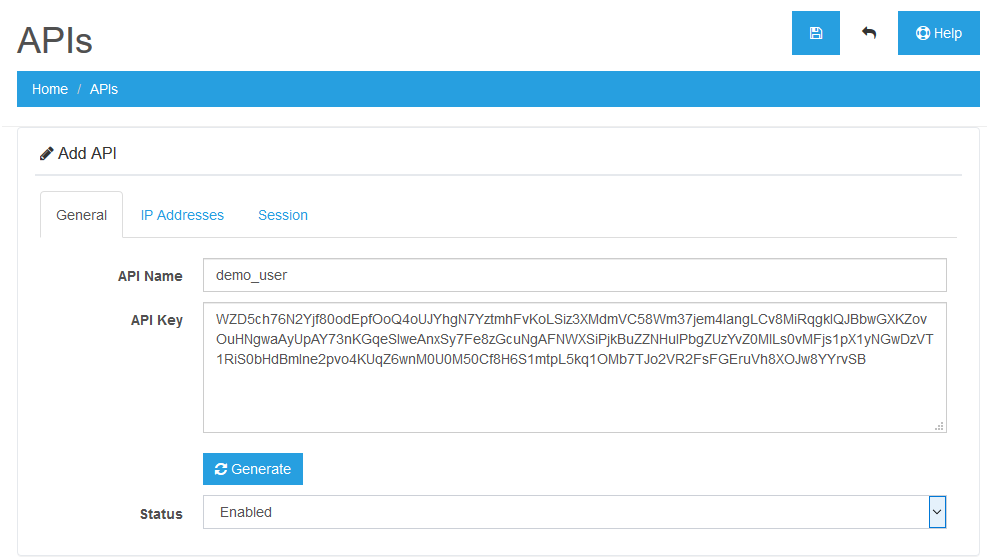Click the pencil icon beside Add API
The image size is (991, 558).
pyautogui.click(x=46, y=154)
